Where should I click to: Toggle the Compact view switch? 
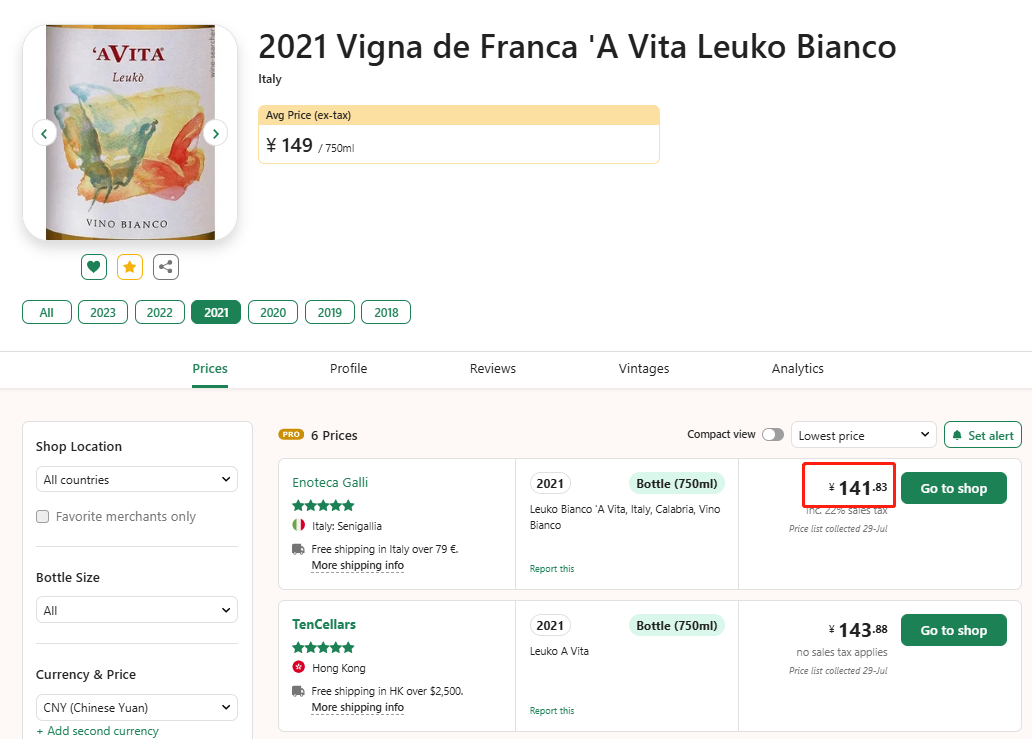tap(772, 435)
